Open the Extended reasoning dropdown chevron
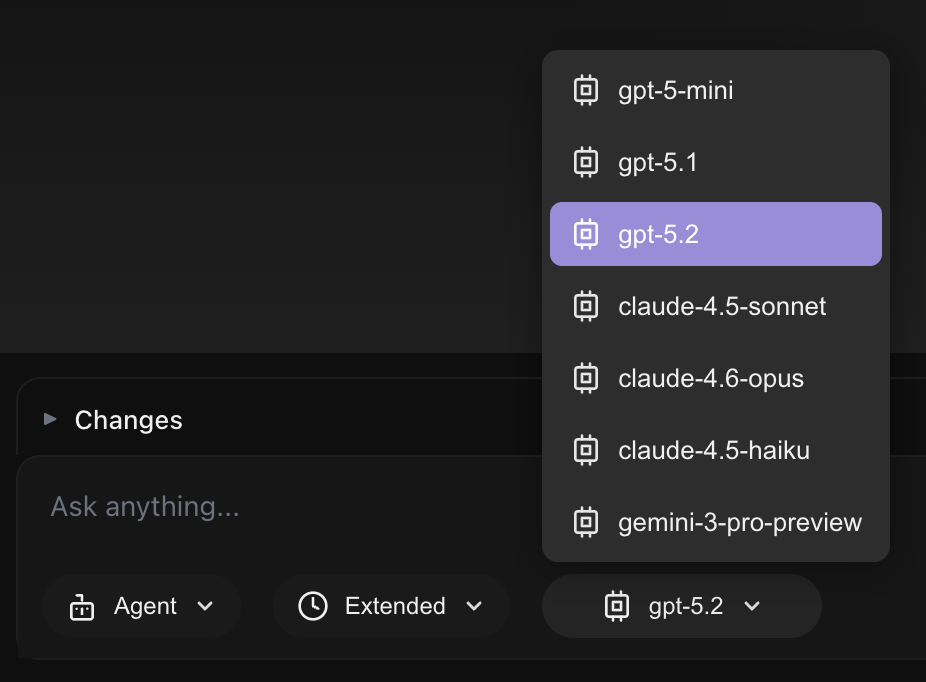The image size is (926, 682). pyautogui.click(x=476, y=606)
